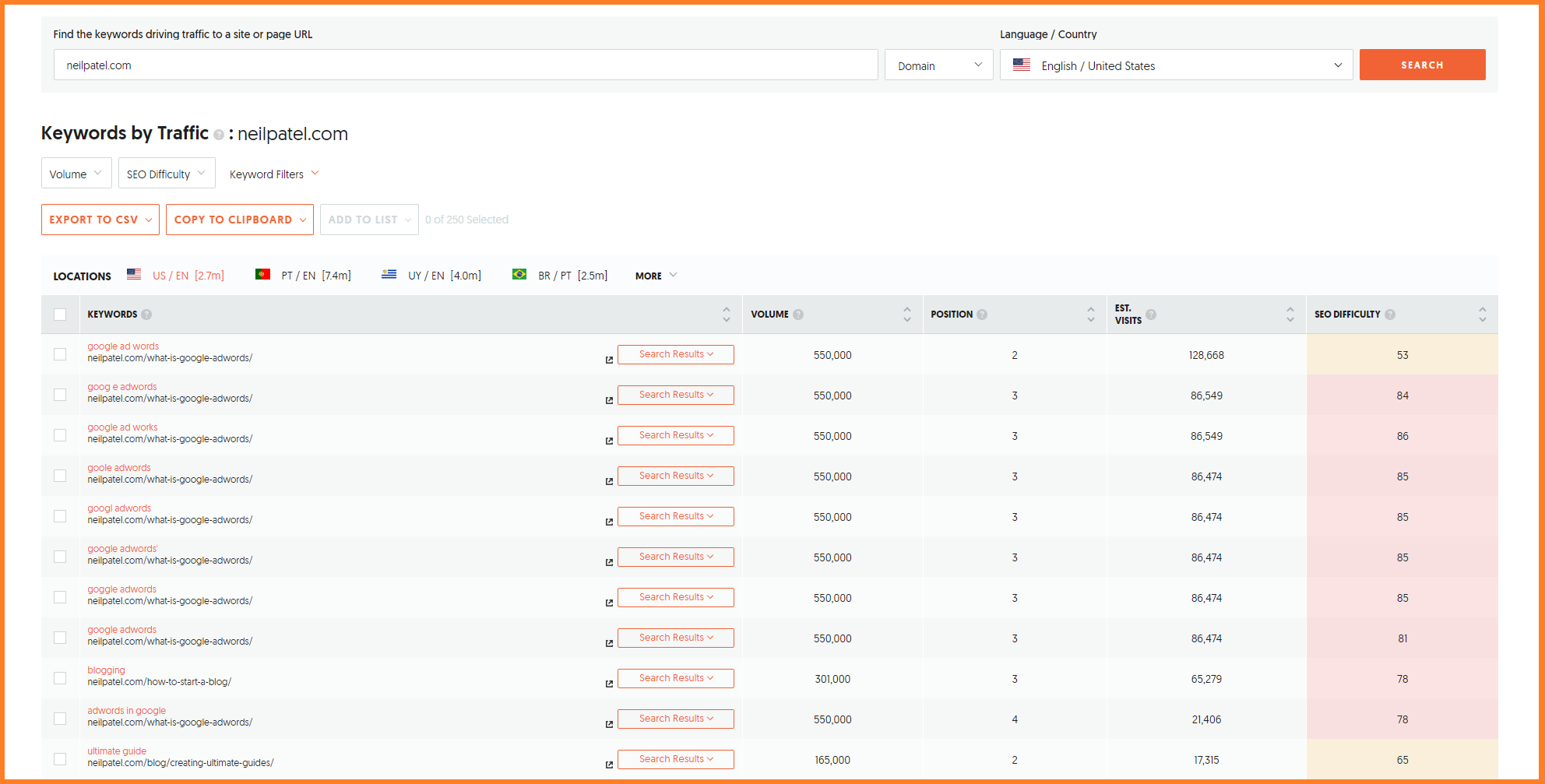
Task: Open external link icon for 'google ad words' row
Action: (609, 360)
